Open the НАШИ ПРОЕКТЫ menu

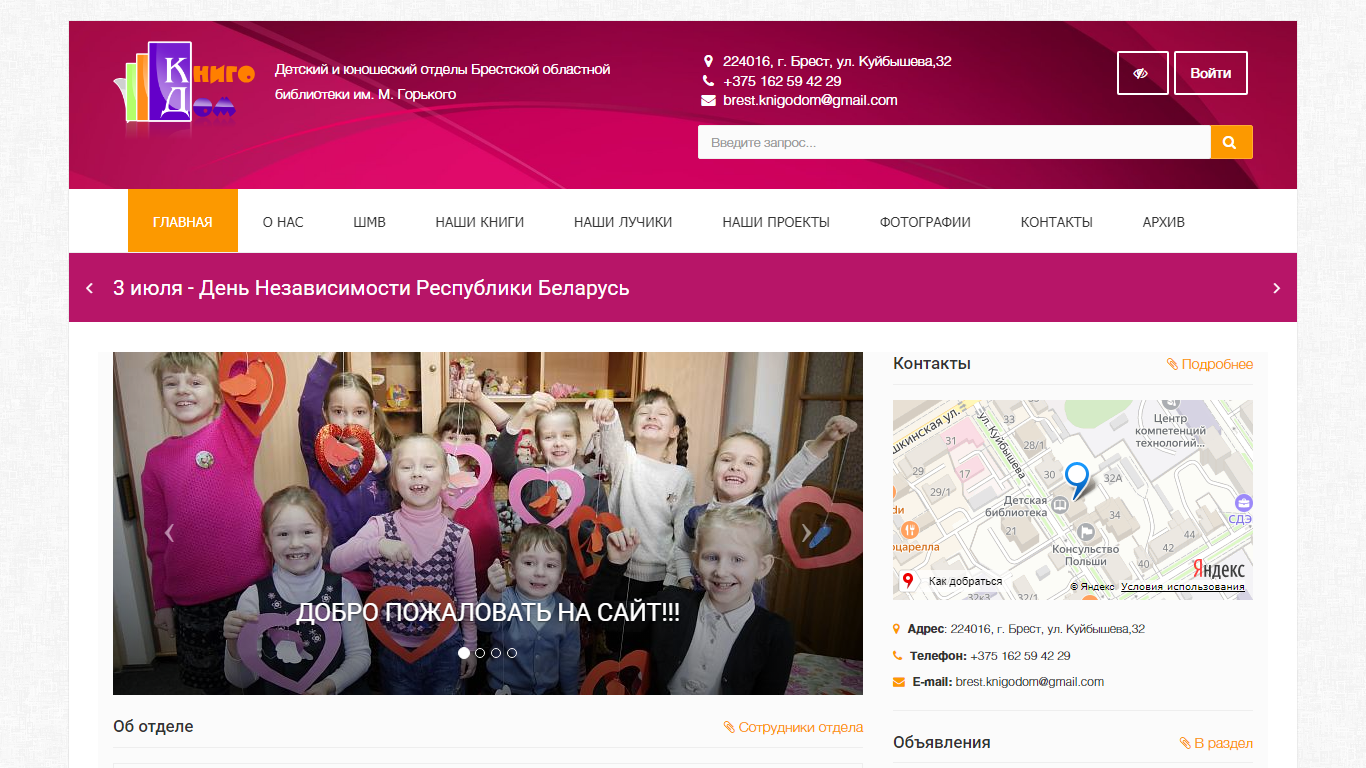776,222
